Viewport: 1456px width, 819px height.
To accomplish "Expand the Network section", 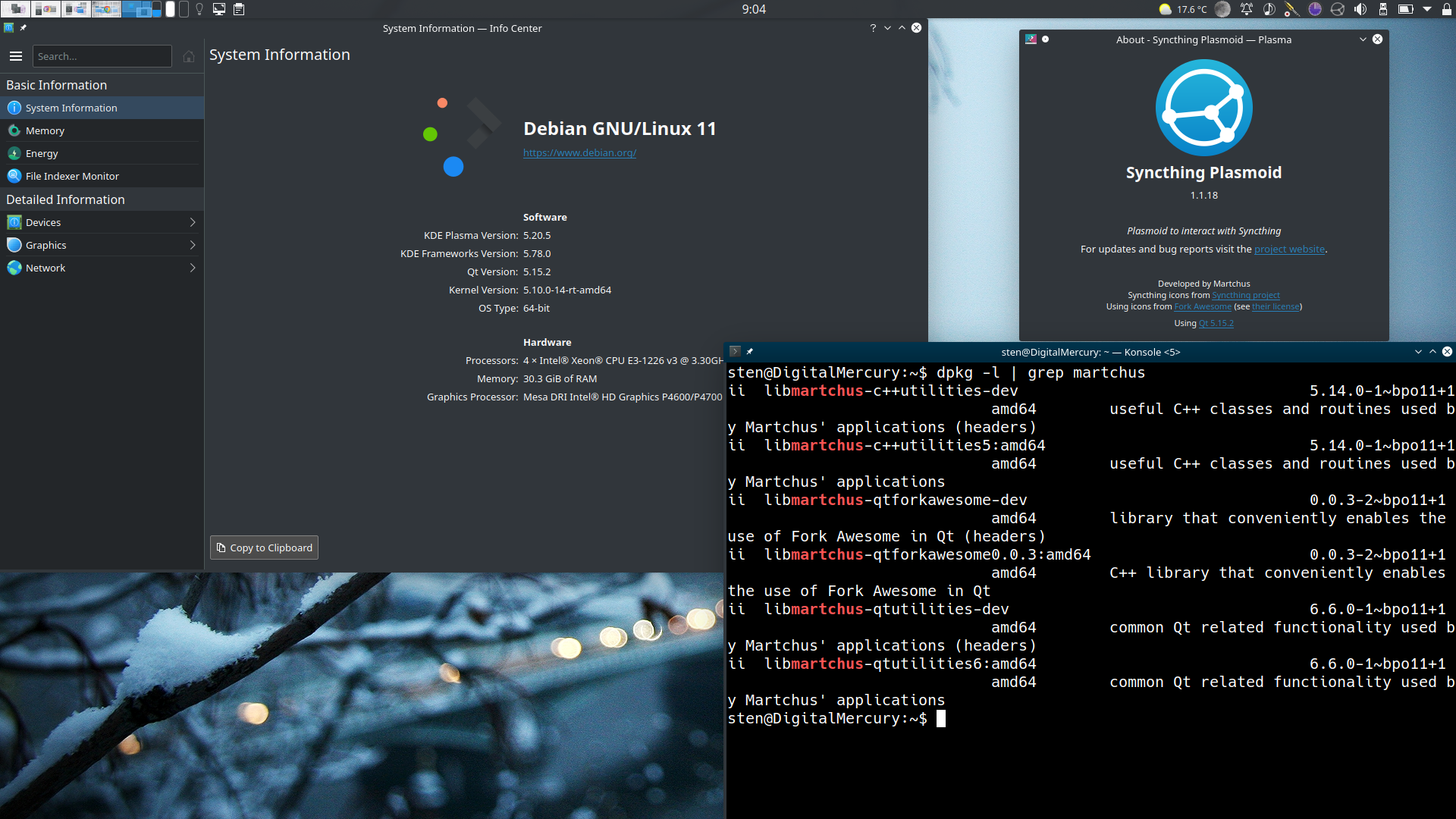I will [x=193, y=267].
